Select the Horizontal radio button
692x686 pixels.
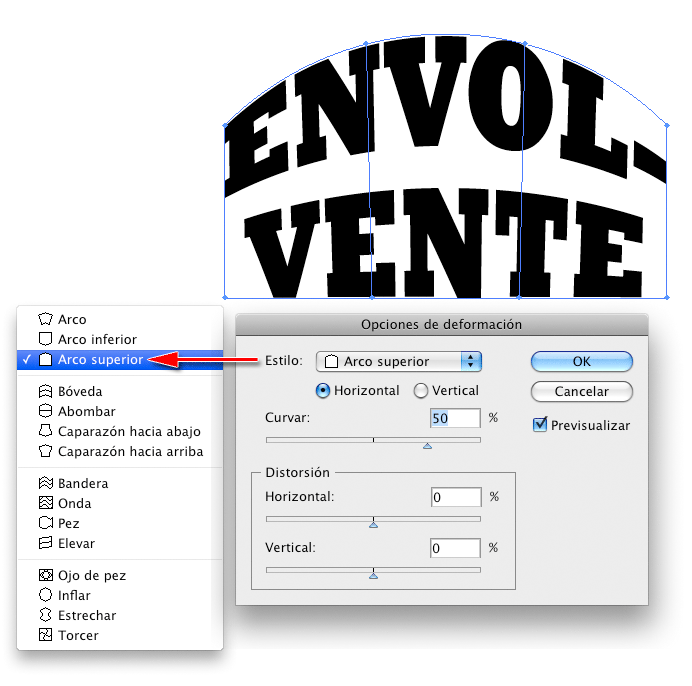323,391
